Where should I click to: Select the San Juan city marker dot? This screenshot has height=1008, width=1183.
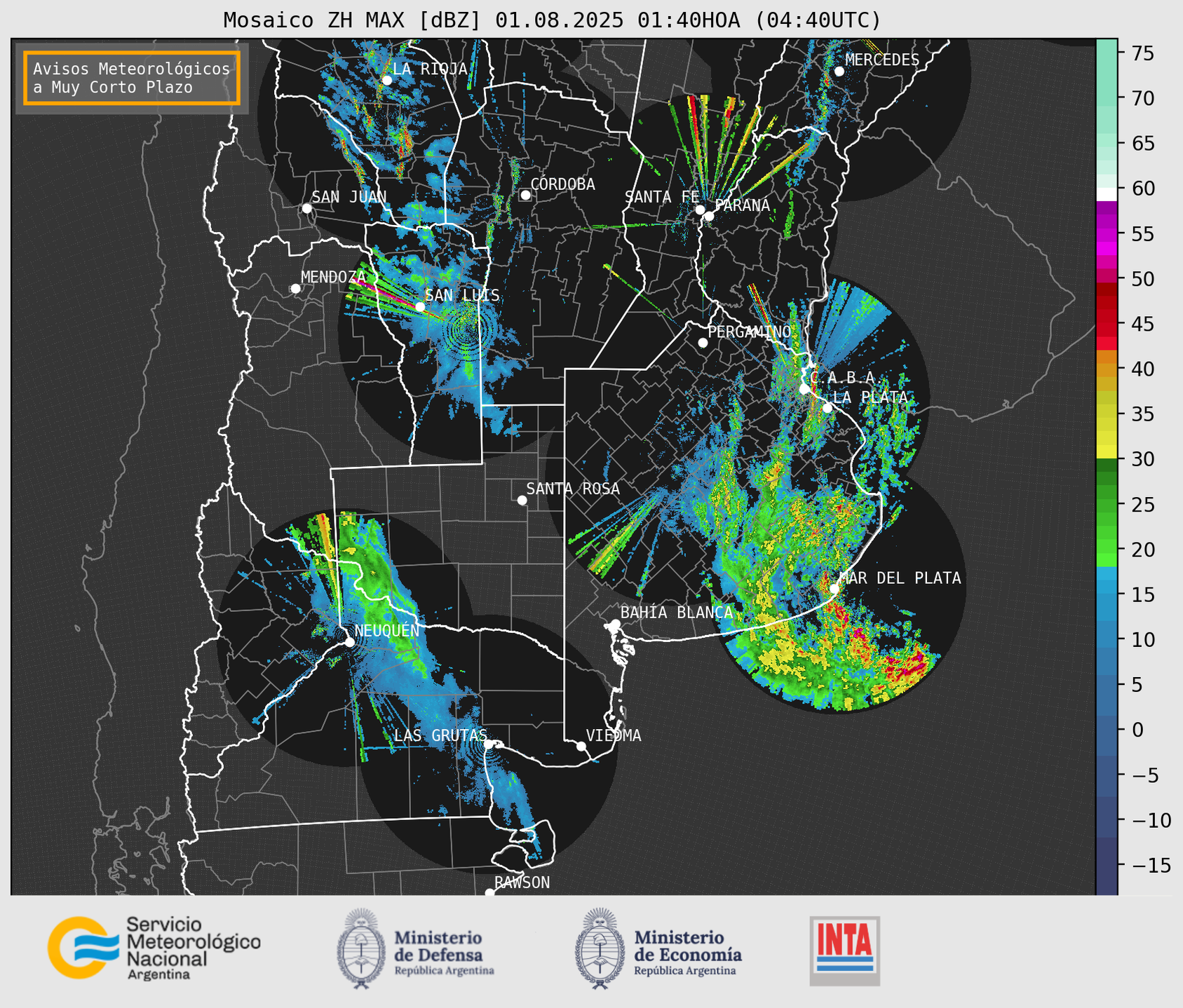coord(306,208)
